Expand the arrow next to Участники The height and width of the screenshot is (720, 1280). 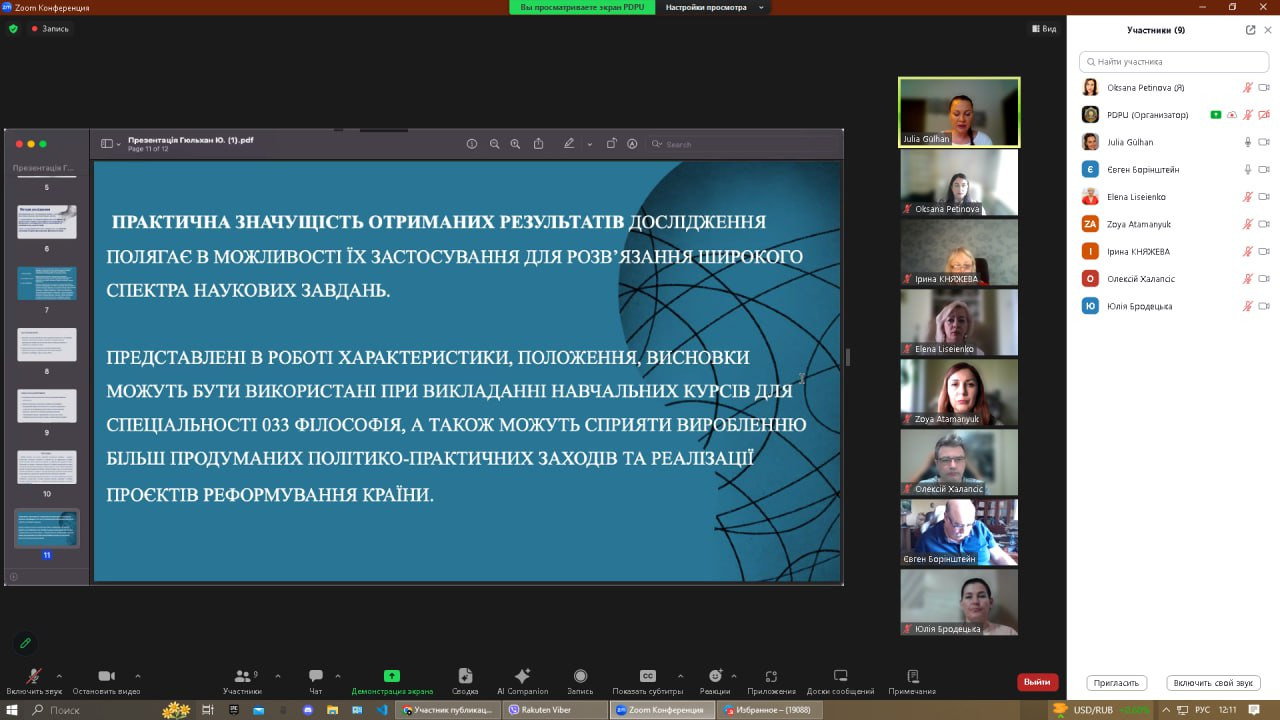277,676
